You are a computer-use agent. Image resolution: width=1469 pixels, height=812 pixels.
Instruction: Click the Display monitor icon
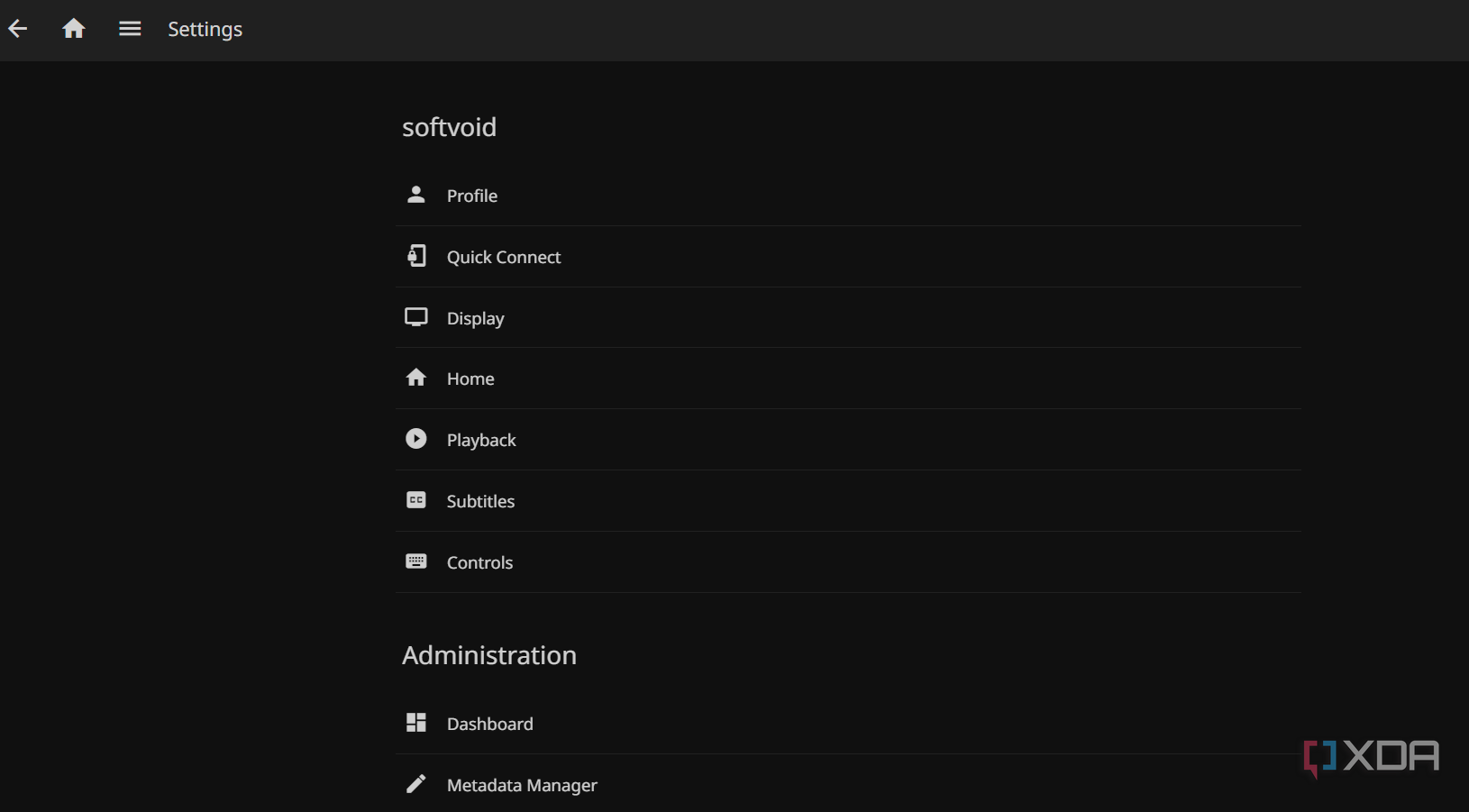coord(415,317)
